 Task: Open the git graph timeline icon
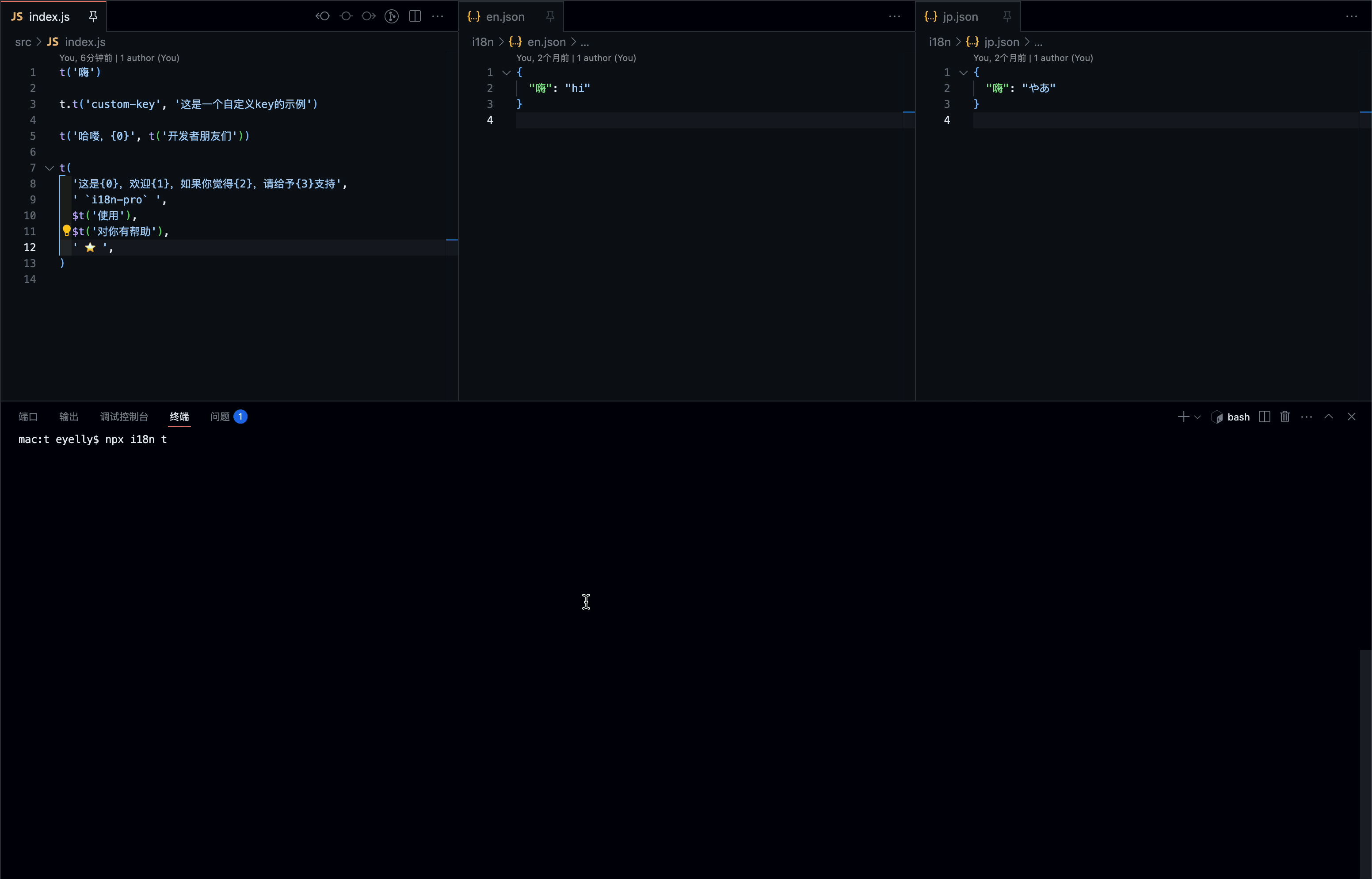pyautogui.click(x=391, y=16)
